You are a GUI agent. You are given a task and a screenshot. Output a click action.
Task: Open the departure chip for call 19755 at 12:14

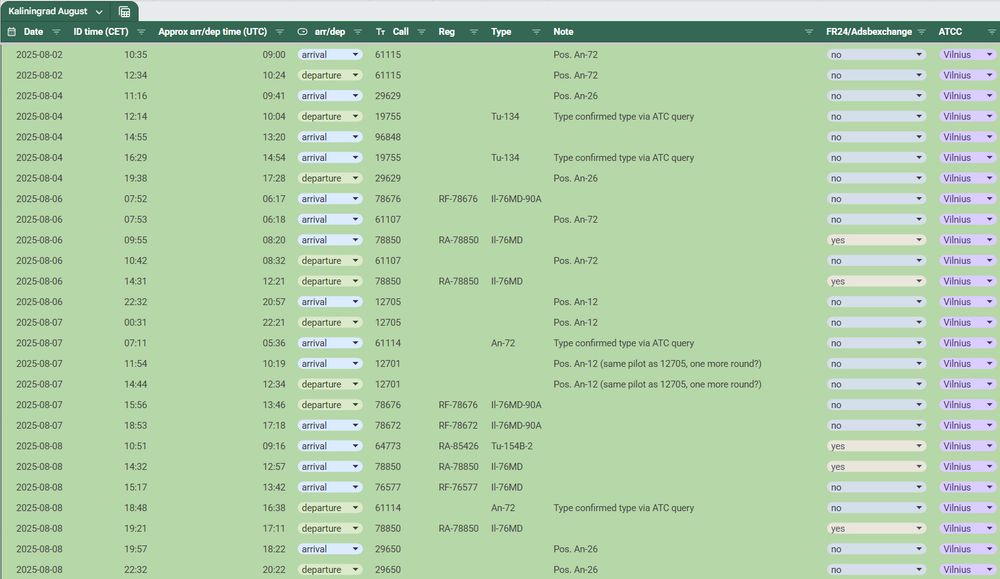(x=330, y=117)
